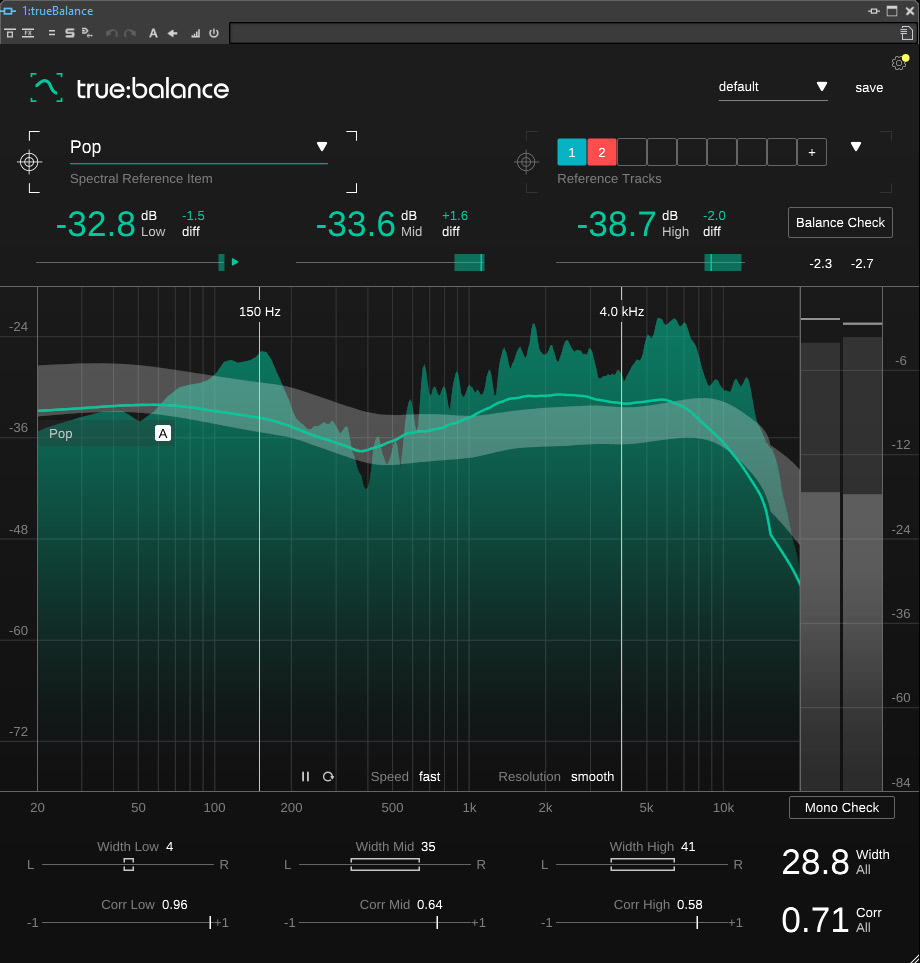The width and height of the screenshot is (920, 963).
Task: Open the settings gear icon
Action: coord(898,63)
